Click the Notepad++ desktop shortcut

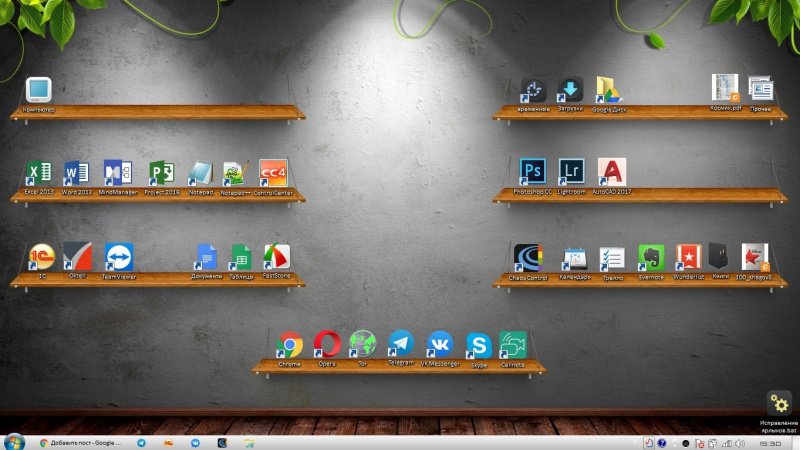[234, 172]
